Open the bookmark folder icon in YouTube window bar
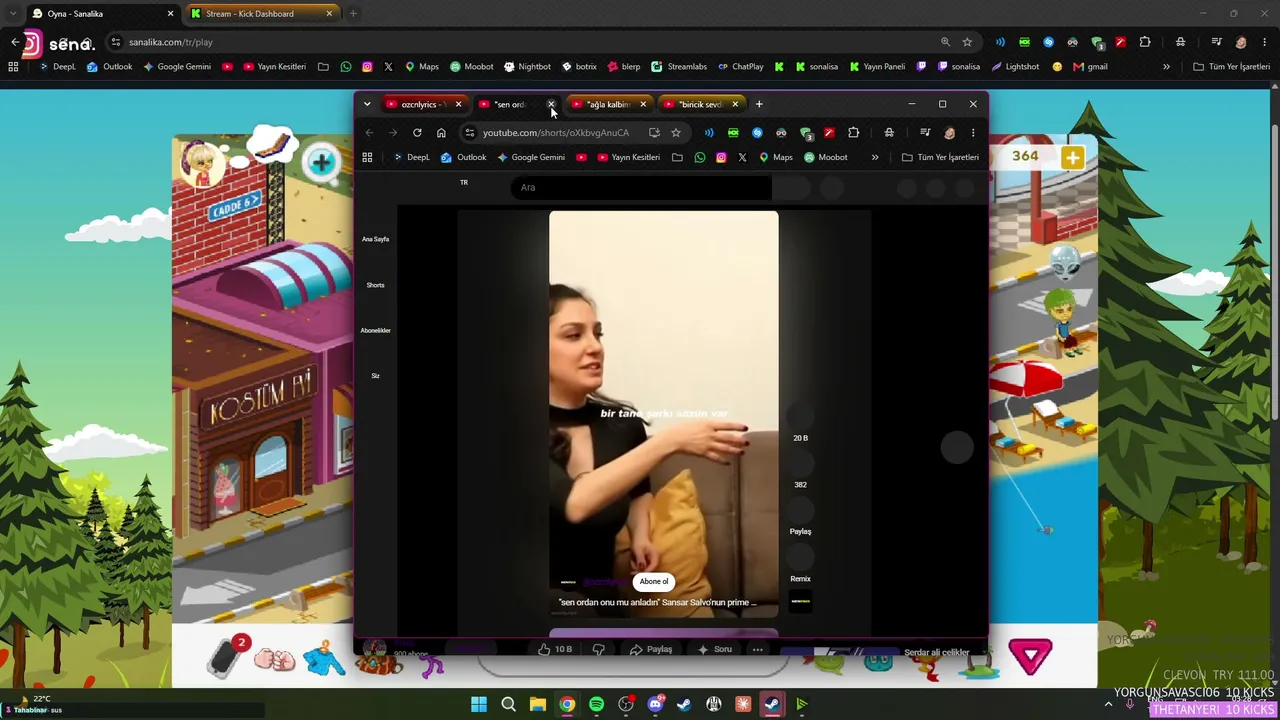 tap(677, 157)
